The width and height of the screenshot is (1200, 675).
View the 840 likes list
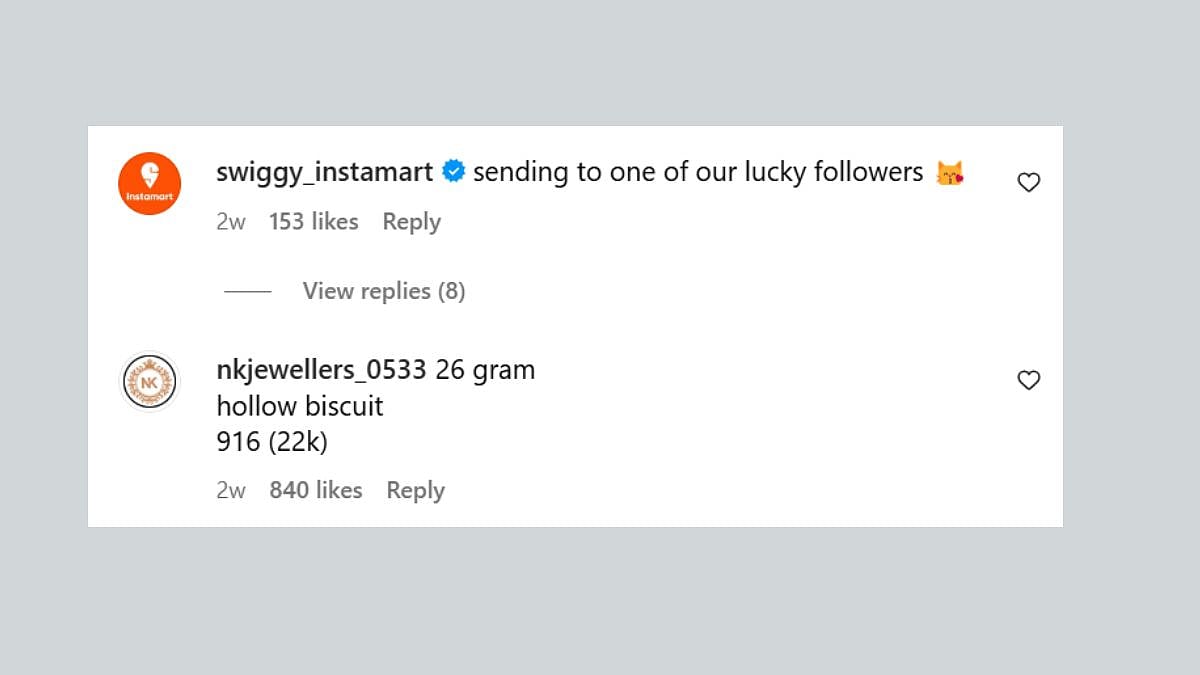315,490
